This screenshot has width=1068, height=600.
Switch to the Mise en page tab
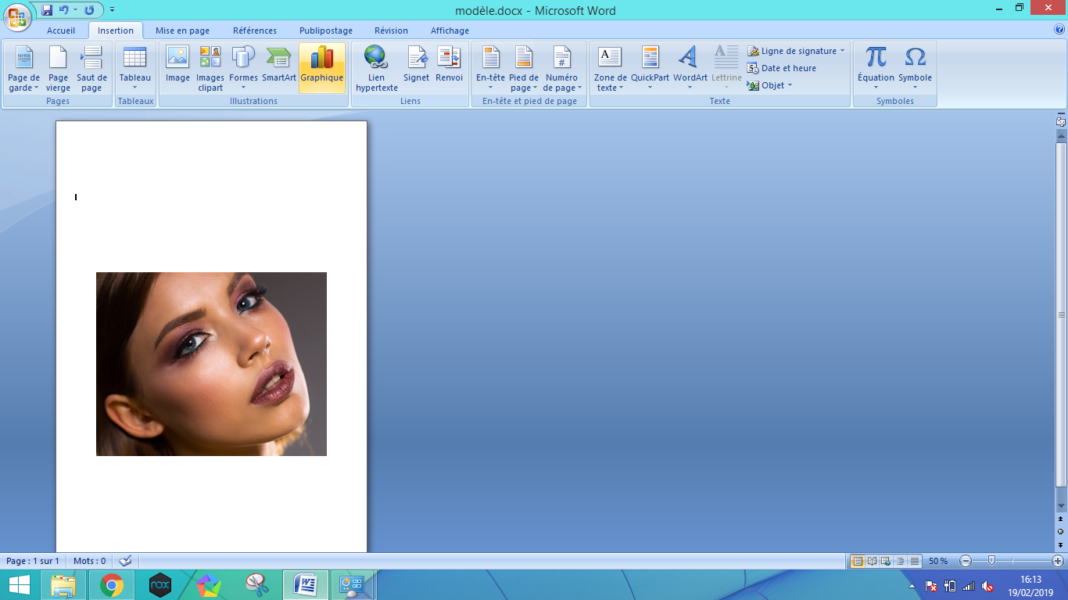click(182, 30)
